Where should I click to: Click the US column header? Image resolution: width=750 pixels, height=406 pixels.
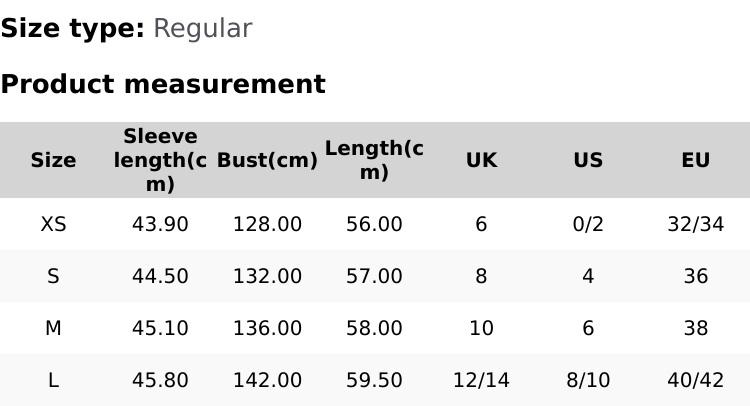588,160
